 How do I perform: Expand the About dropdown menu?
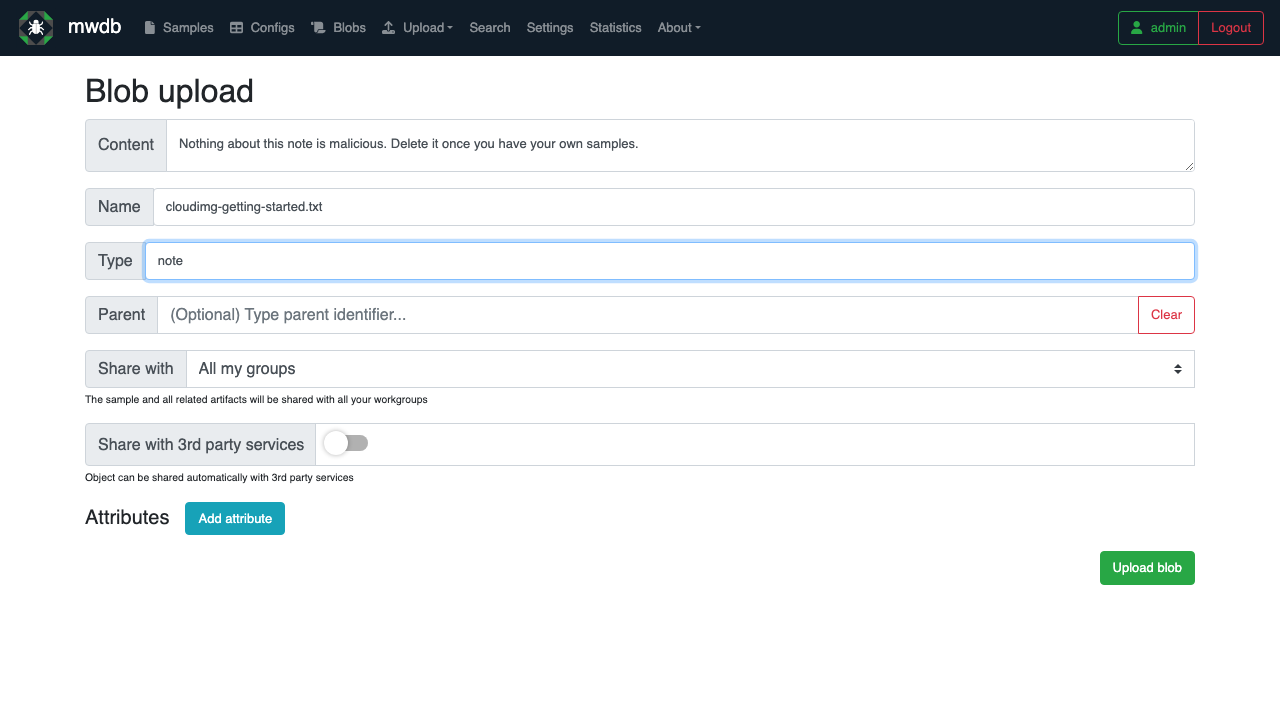click(x=679, y=28)
